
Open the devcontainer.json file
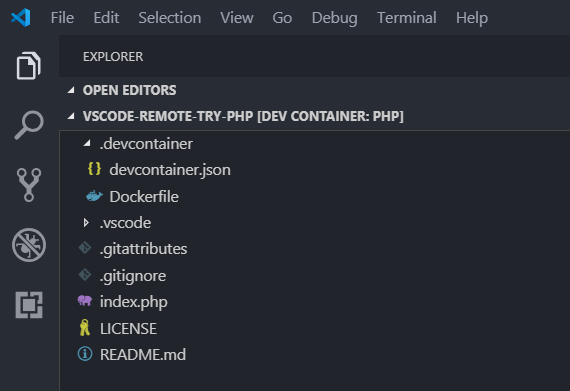[170, 170]
